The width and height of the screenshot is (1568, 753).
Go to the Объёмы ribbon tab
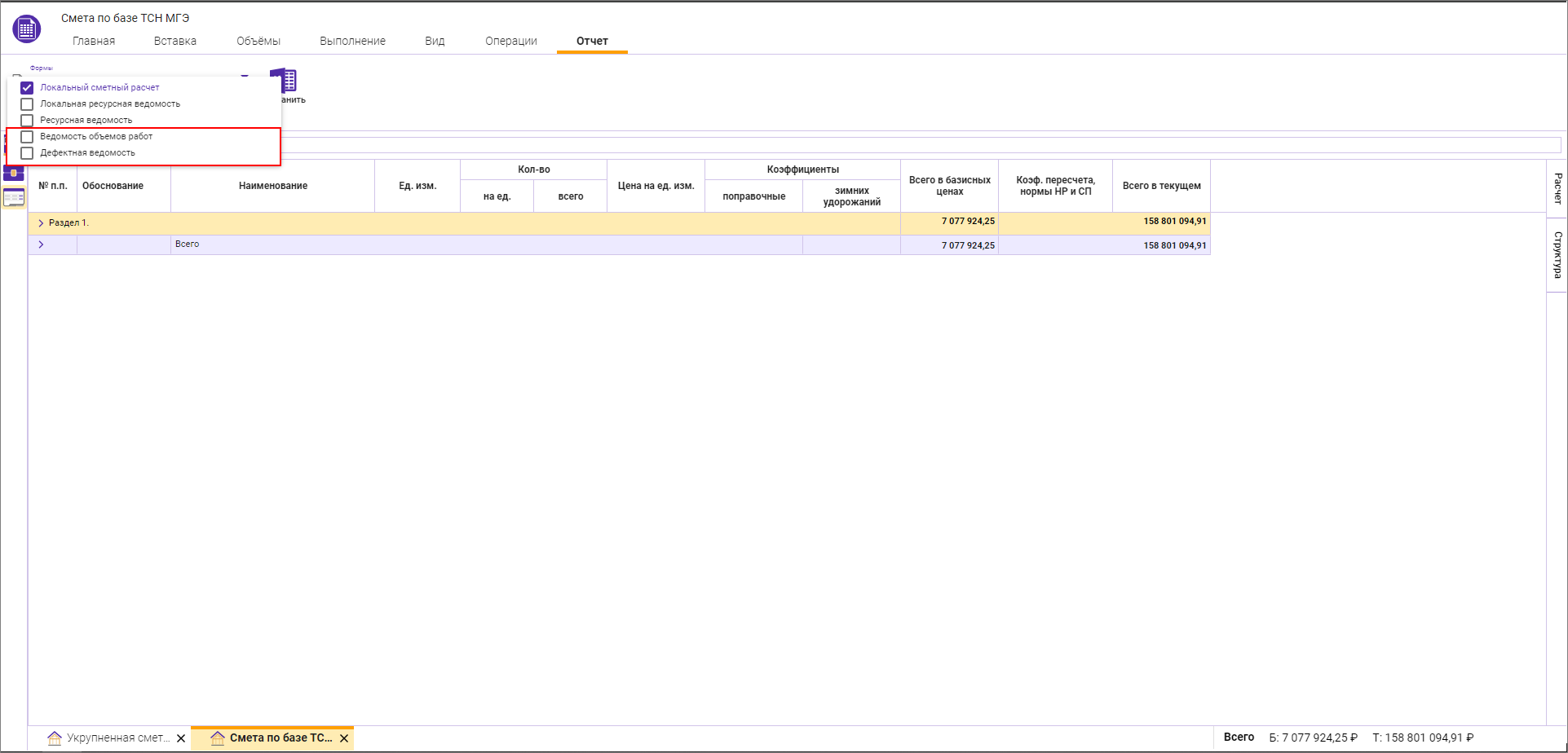tap(258, 41)
